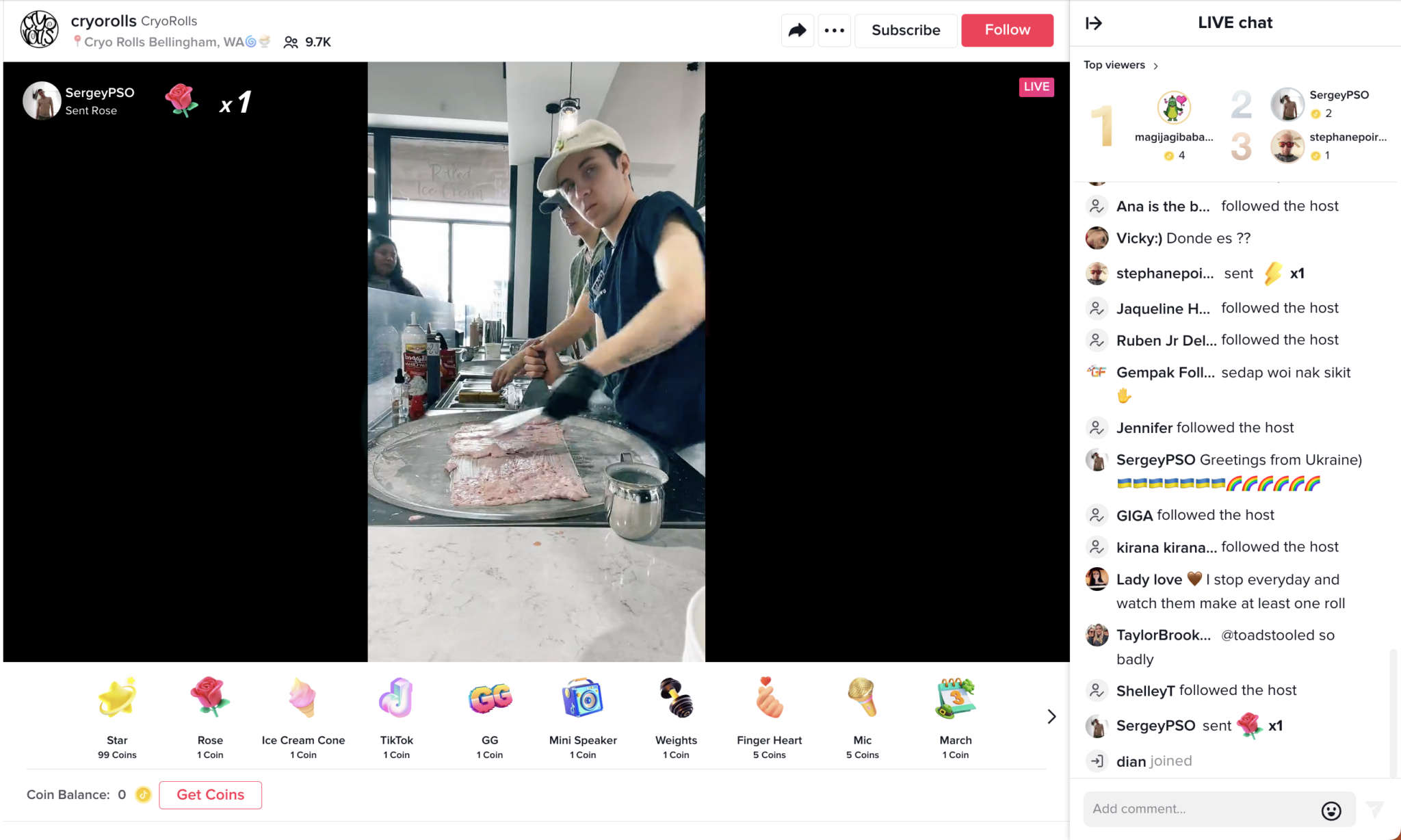The image size is (1401, 840).
Task: Click the Add comment field
Action: [x=1204, y=809]
